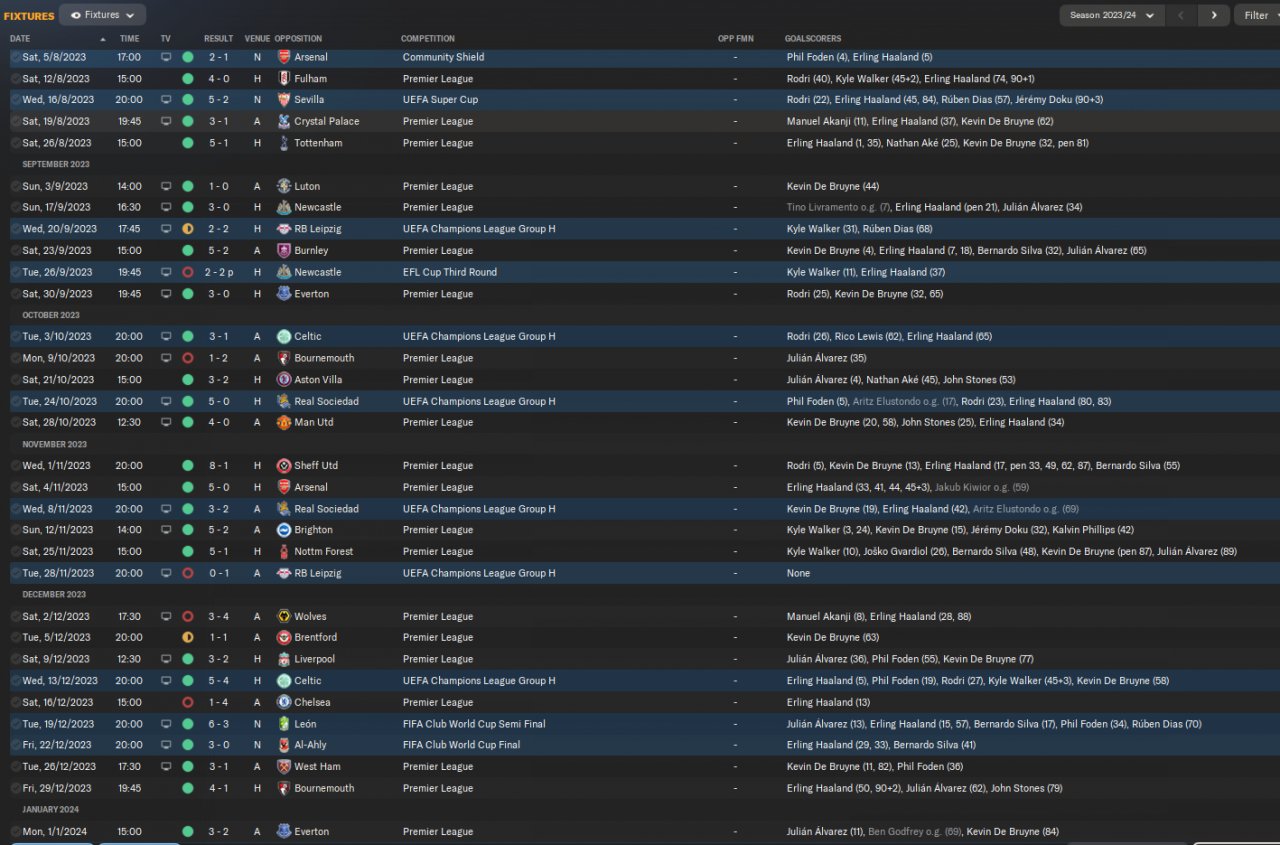Viewport: 1280px width, 845px height.
Task: Open the Brighton opposition name link
Action: point(313,530)
